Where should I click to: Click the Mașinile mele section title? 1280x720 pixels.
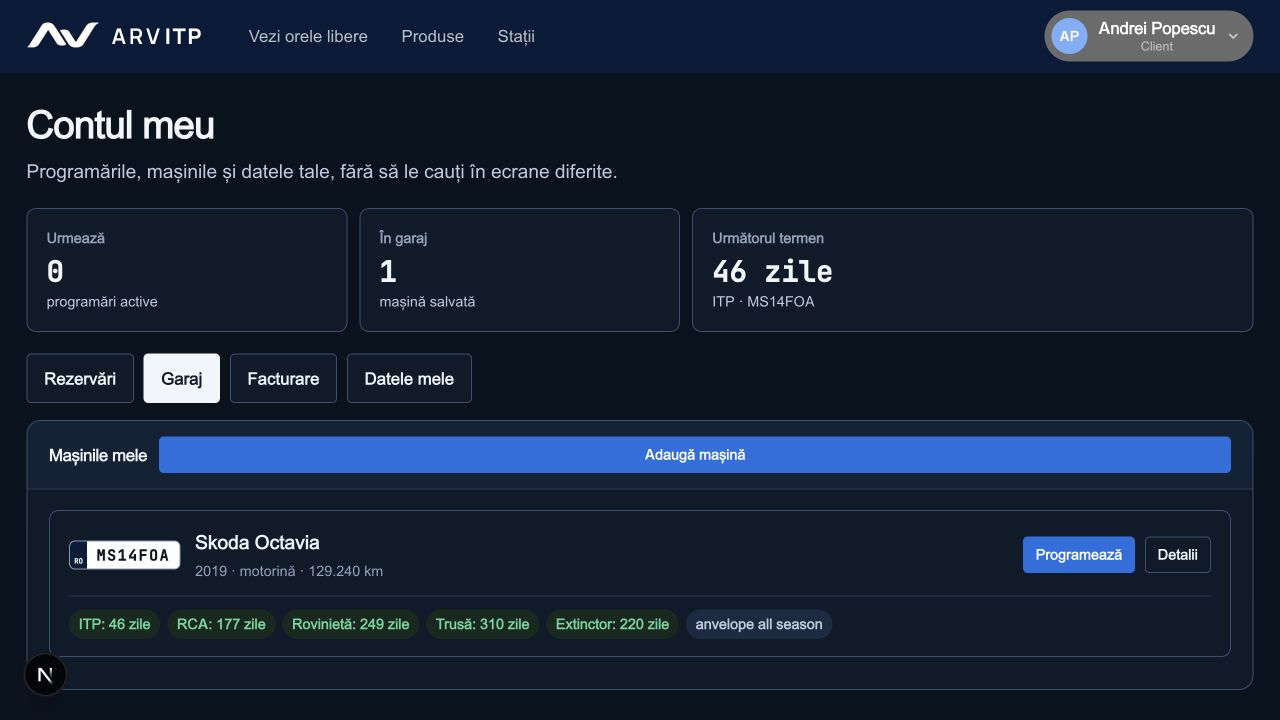(x=98, y=455)
